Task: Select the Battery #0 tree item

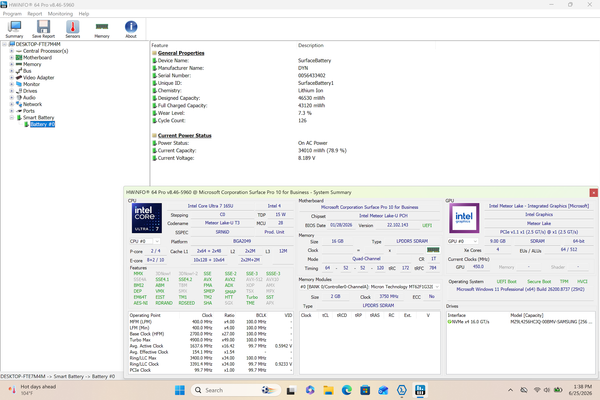Action: 42,124
